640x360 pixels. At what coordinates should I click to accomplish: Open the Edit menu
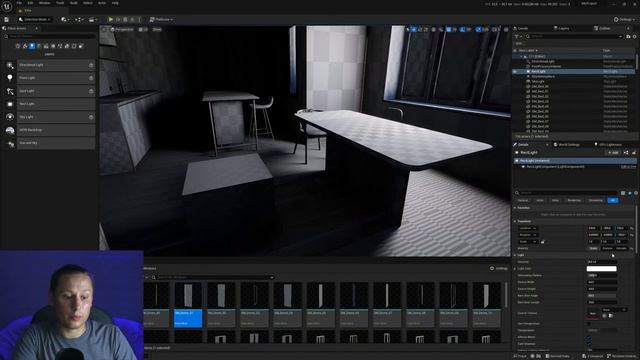pos(30,3)
